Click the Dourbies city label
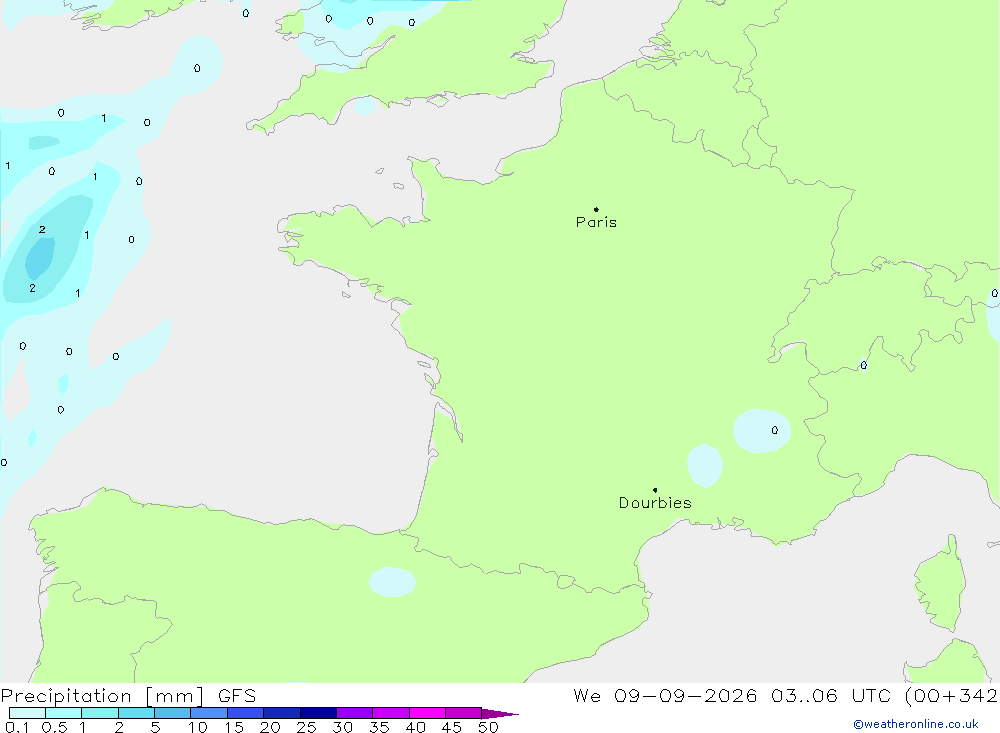Screen dimensions: 1000x733 [655, 503]
